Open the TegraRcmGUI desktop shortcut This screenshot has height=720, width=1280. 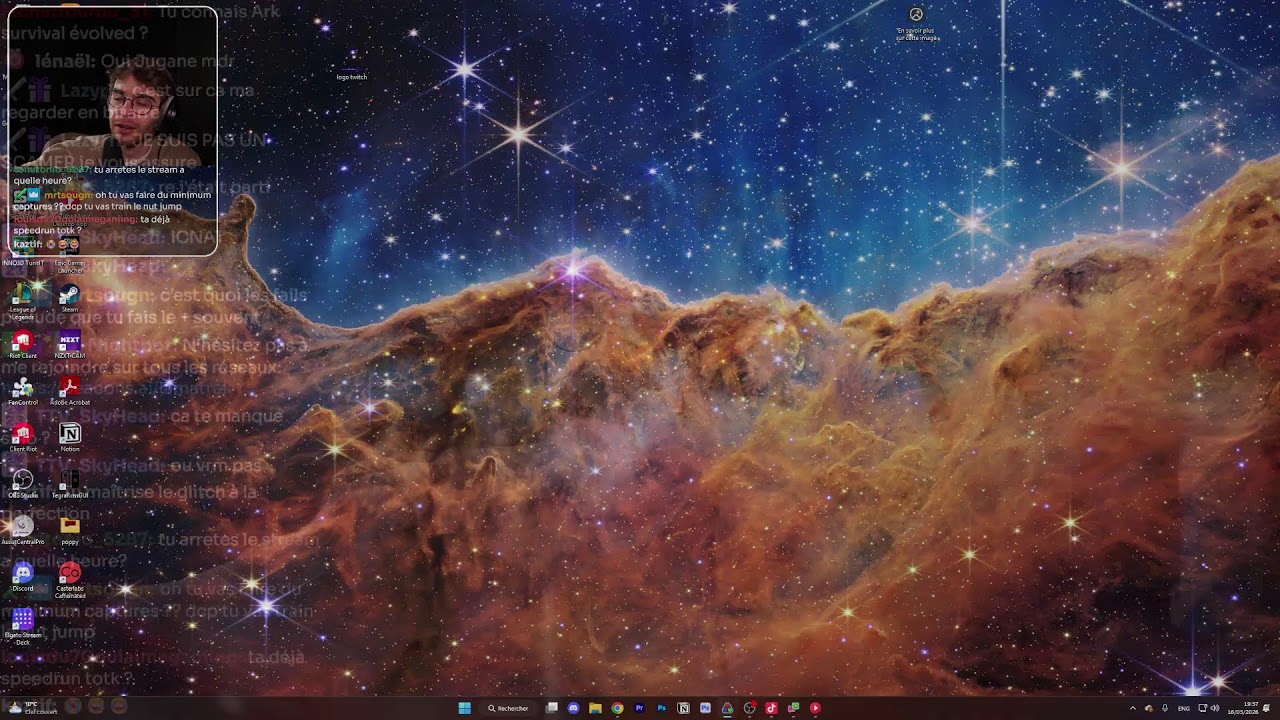click(69, 484)
